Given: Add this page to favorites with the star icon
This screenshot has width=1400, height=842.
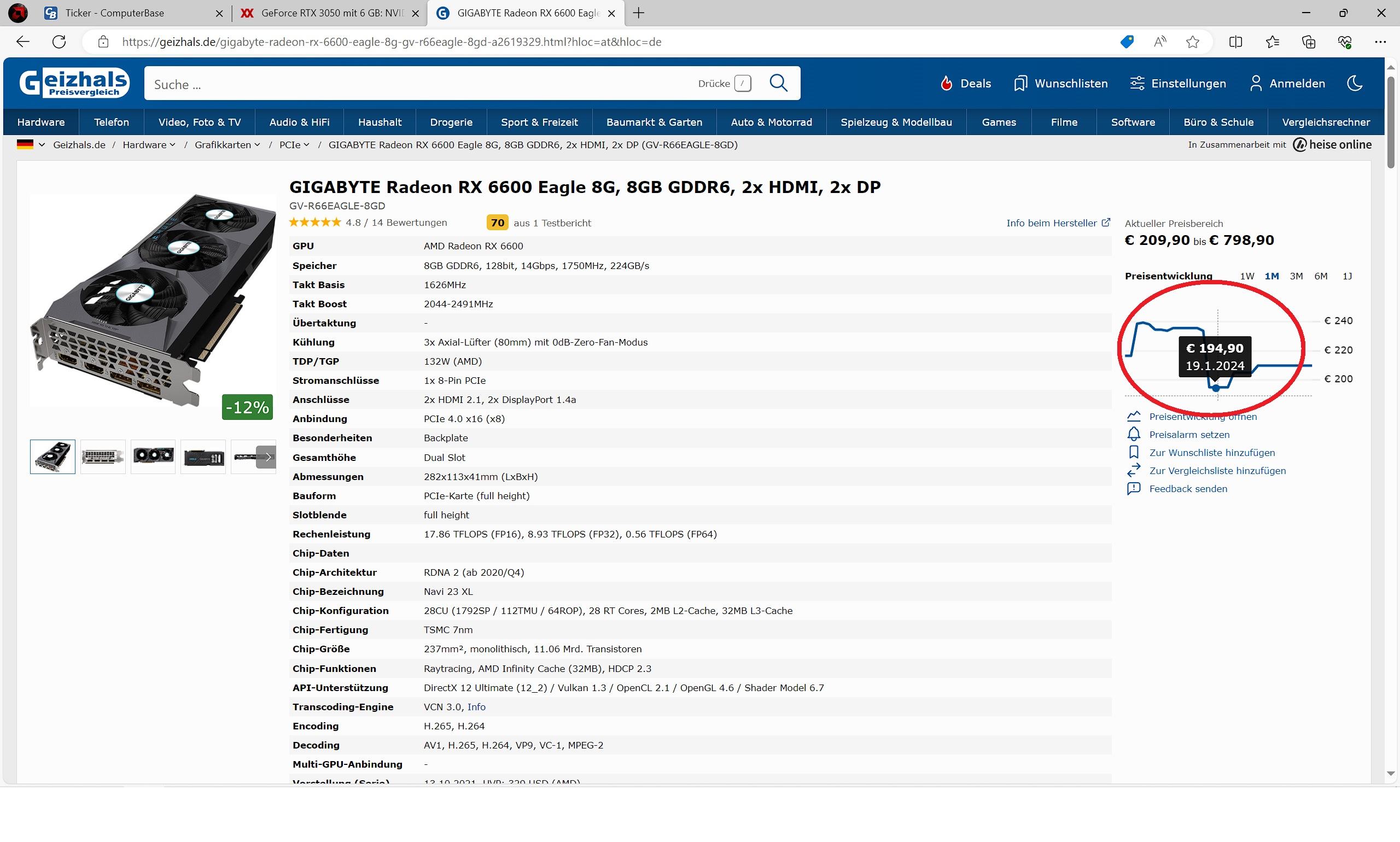Looking at the screenshot, I should (1193, 42).
